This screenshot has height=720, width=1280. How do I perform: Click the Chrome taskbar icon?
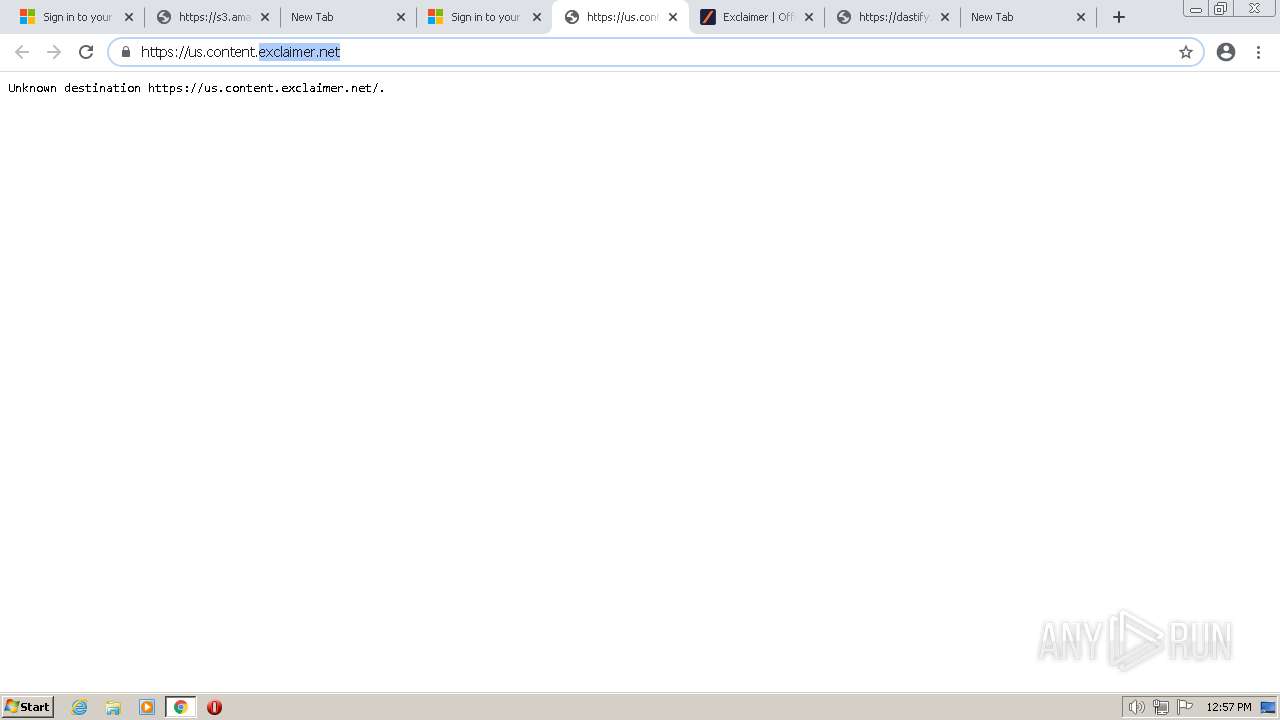[x=180, y=707]
